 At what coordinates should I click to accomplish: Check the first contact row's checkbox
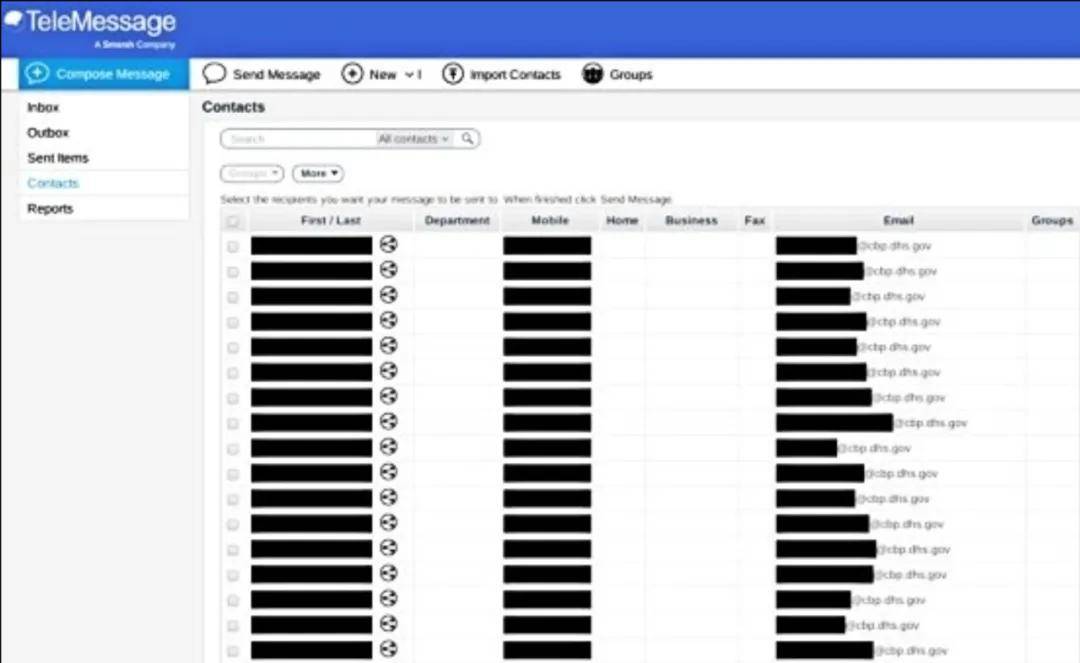233,246
